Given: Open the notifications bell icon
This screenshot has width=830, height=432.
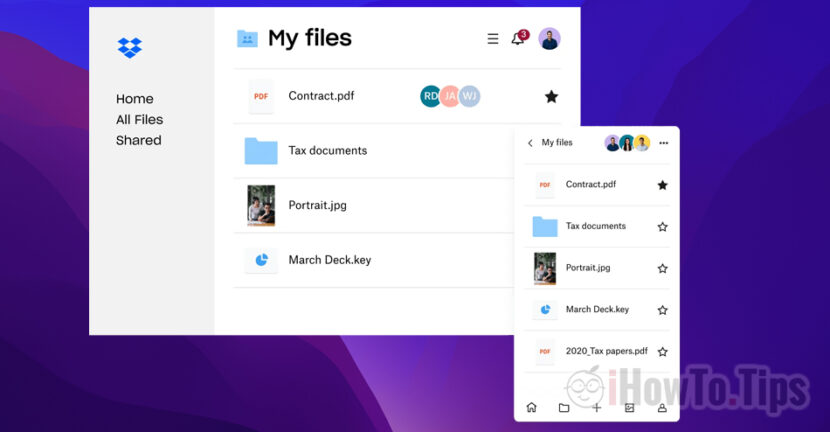Looking at the screenshot, I should (518, 39).
